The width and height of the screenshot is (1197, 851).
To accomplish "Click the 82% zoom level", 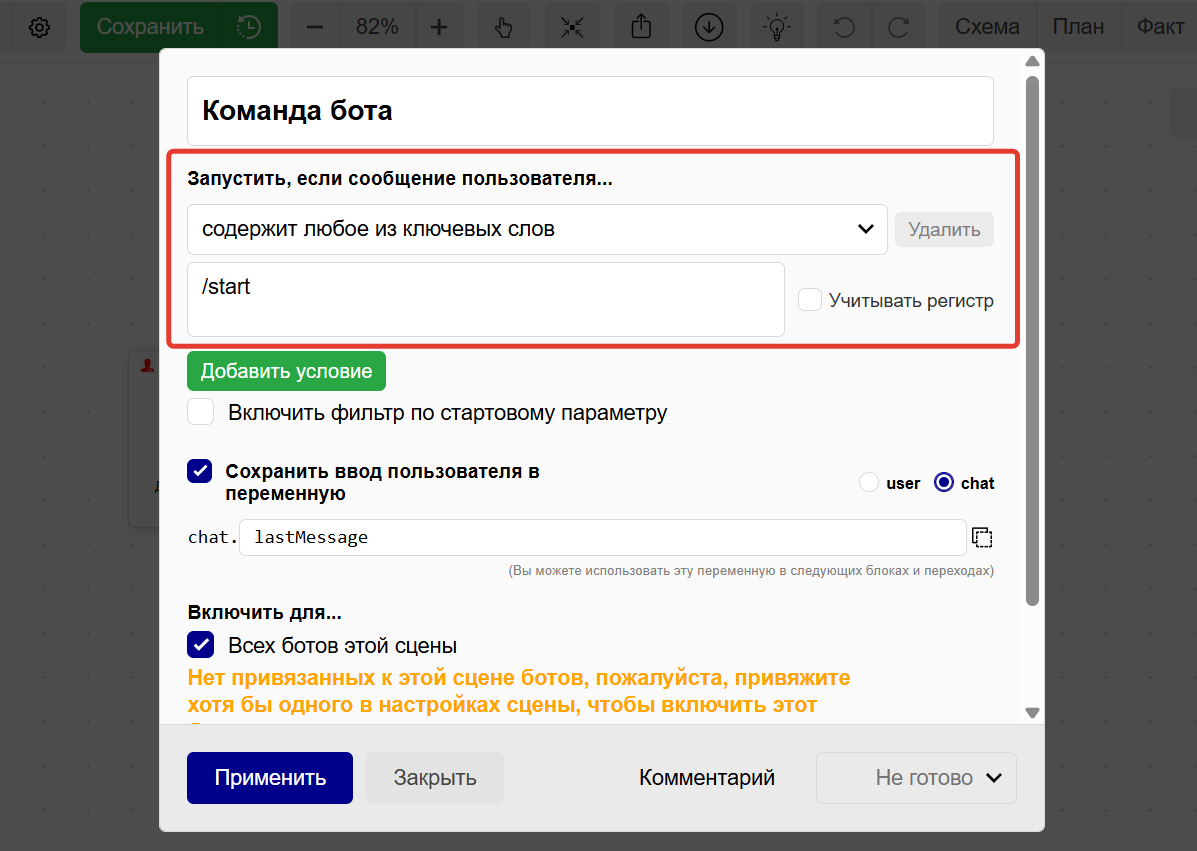I will pyautogui.click(x=377, y=27).
